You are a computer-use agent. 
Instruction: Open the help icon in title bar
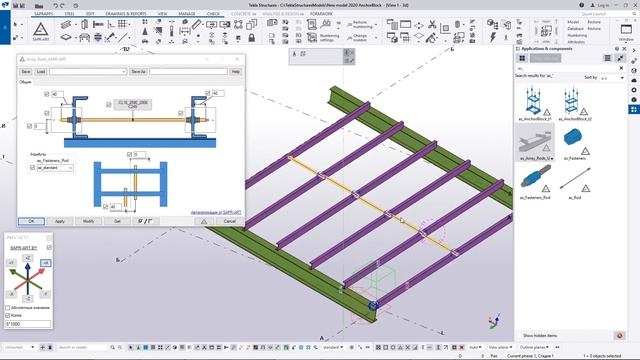point(581,5)
